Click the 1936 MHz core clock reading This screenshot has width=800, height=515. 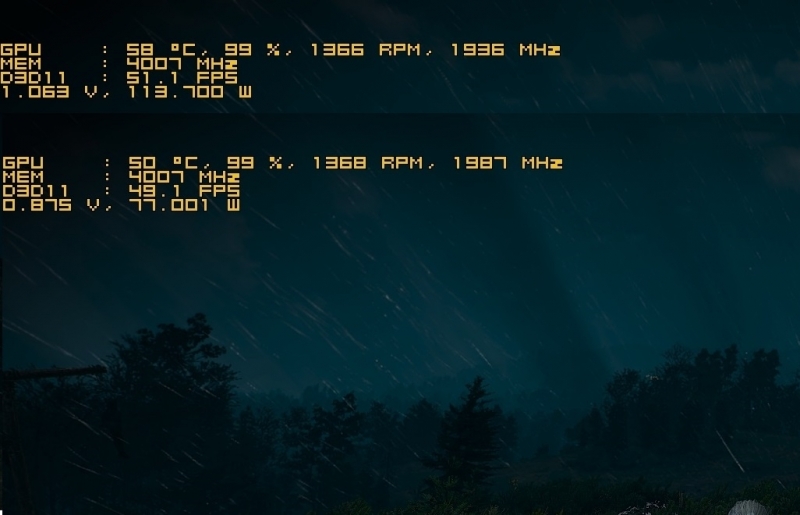click(505, 50)
